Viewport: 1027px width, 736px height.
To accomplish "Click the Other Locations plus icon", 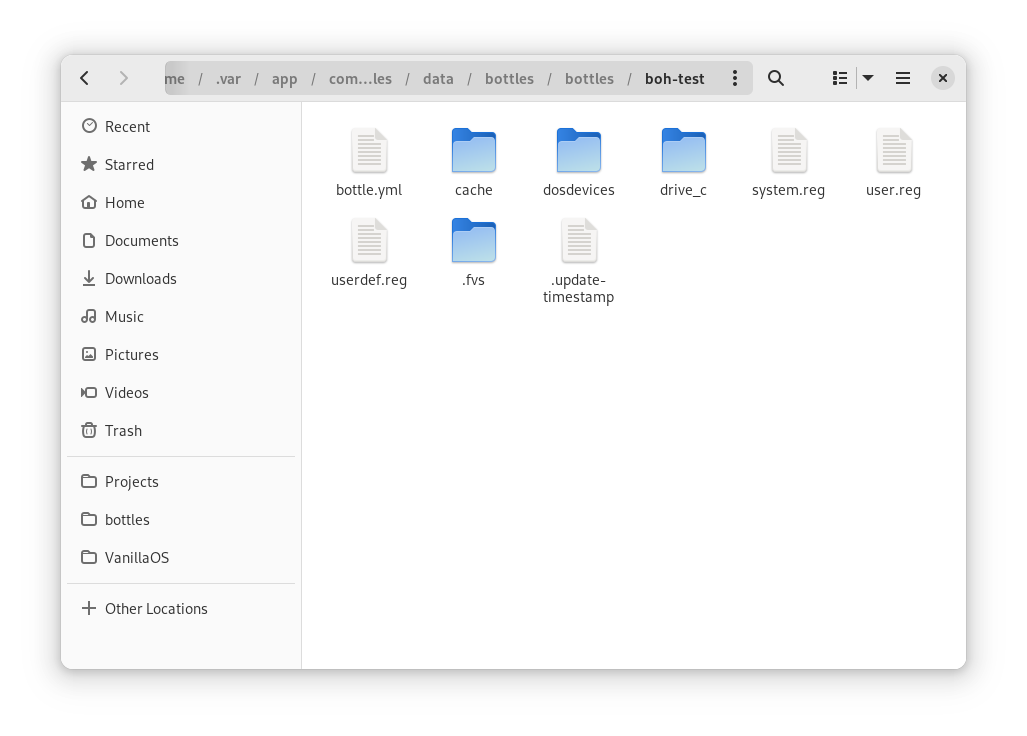I will pyautogui.click(x=89, y=608).
